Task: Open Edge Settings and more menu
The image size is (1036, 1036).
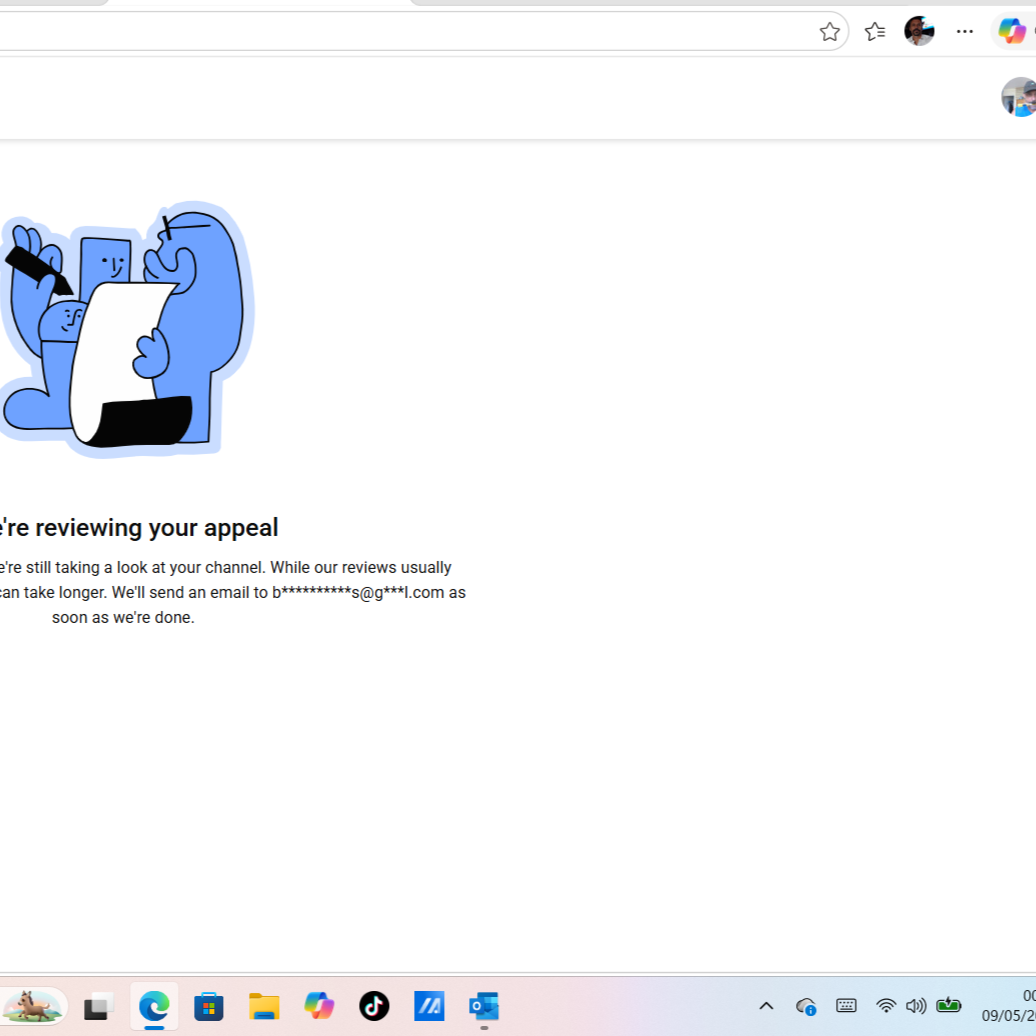Action: click(x=965, y=31)
